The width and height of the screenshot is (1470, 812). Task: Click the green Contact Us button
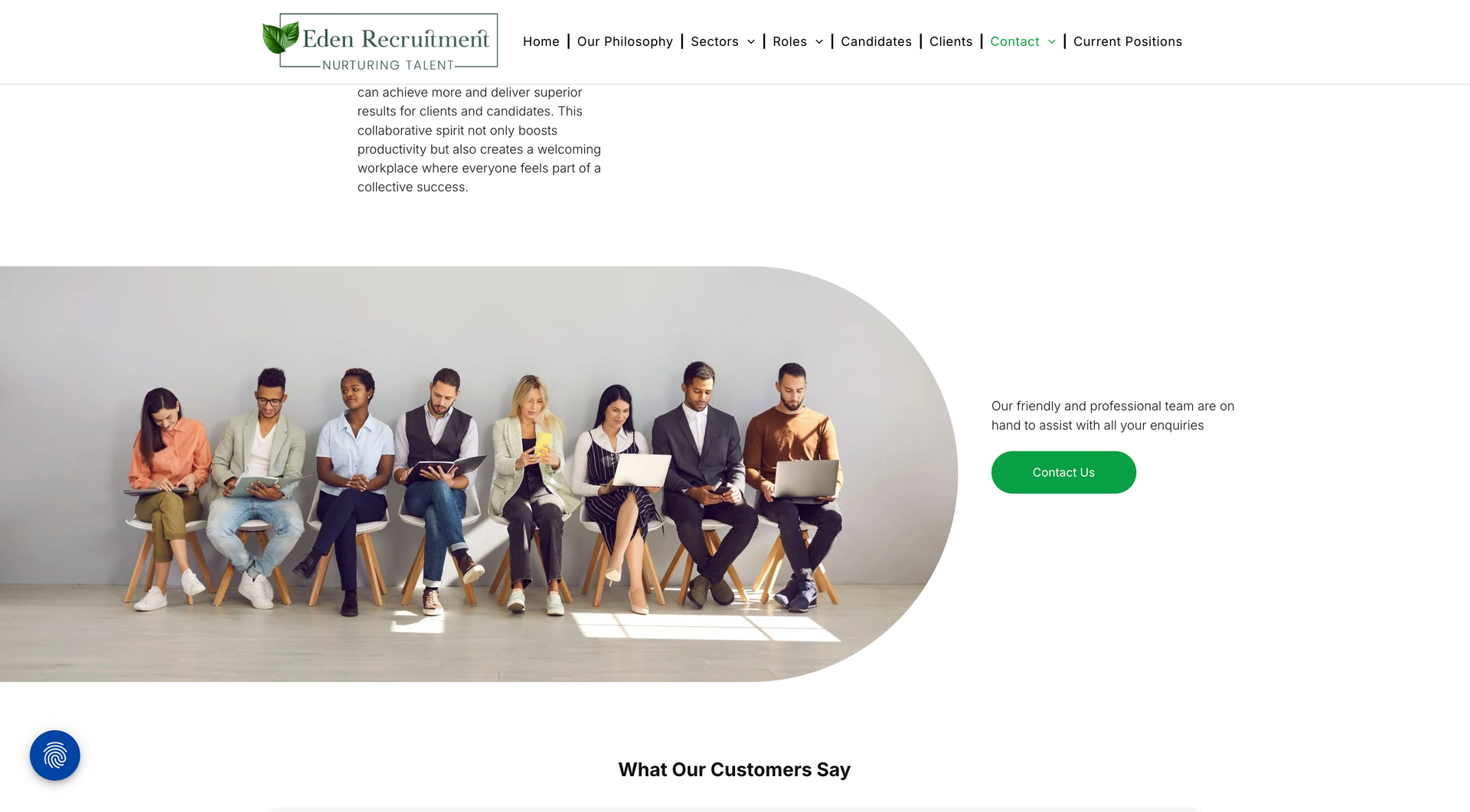(1063, 472)
